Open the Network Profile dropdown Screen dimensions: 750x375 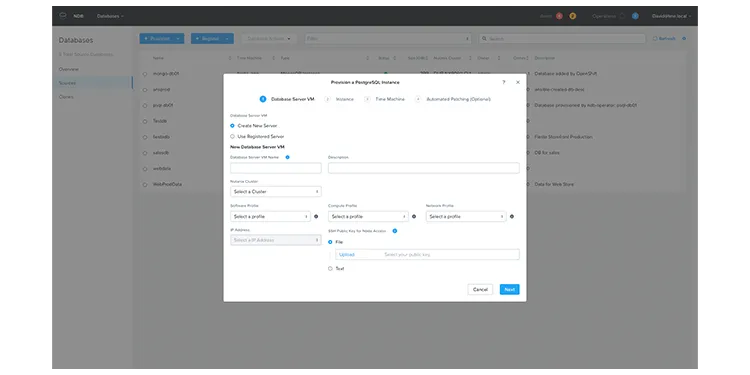point(466,217)
